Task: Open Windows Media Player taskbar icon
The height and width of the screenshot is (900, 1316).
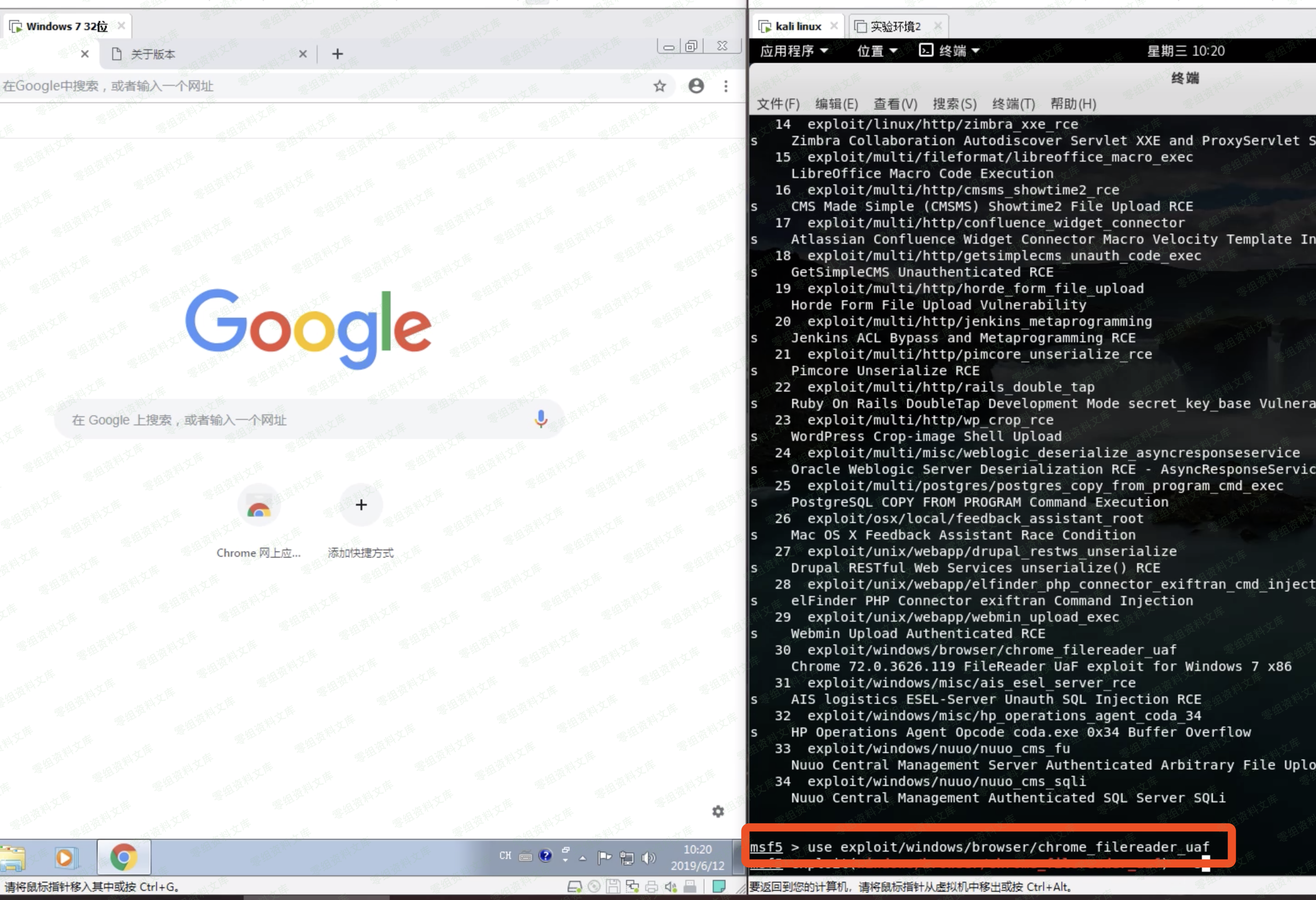Action: (x=64, y=857)
